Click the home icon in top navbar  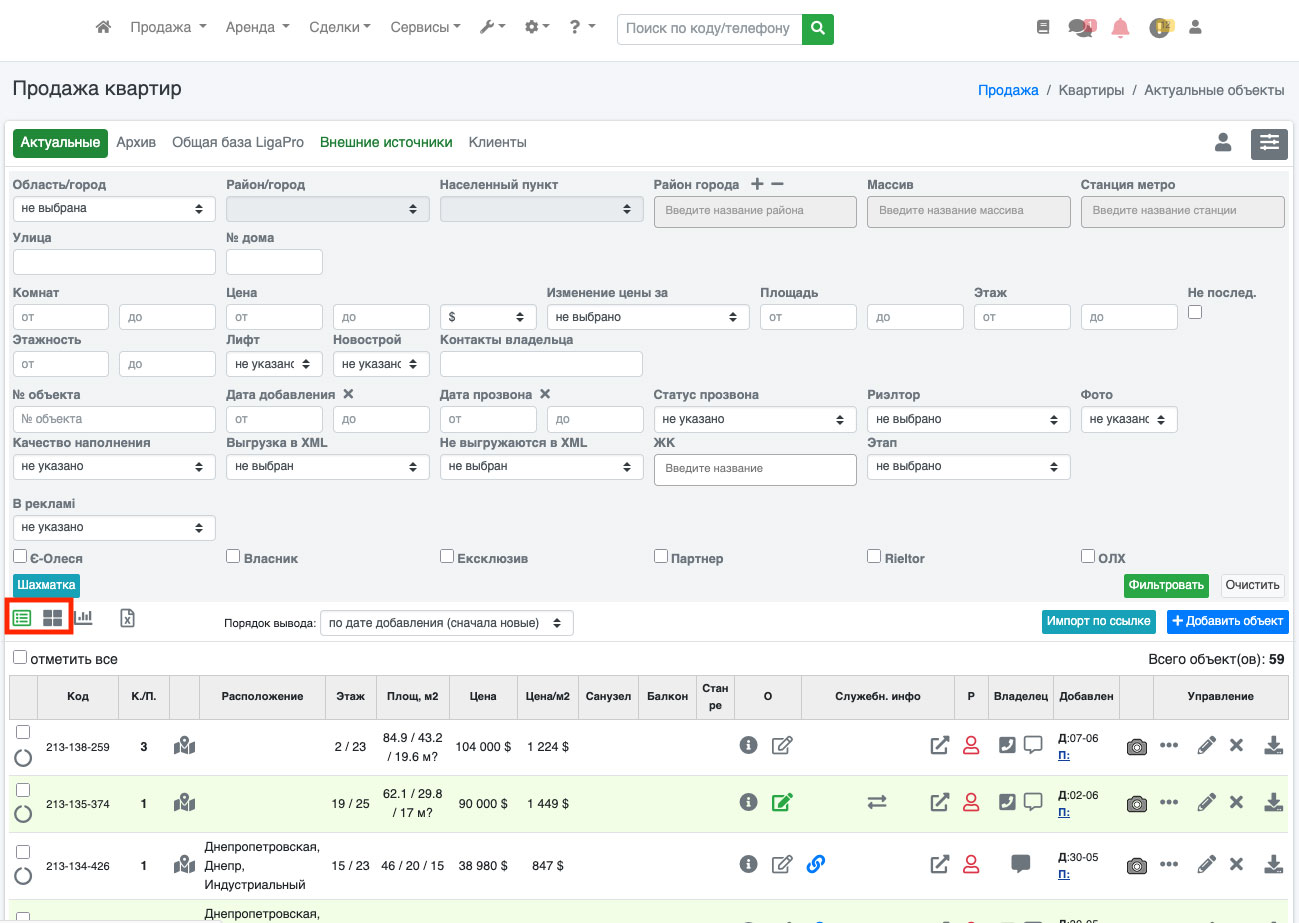(103, 28)
